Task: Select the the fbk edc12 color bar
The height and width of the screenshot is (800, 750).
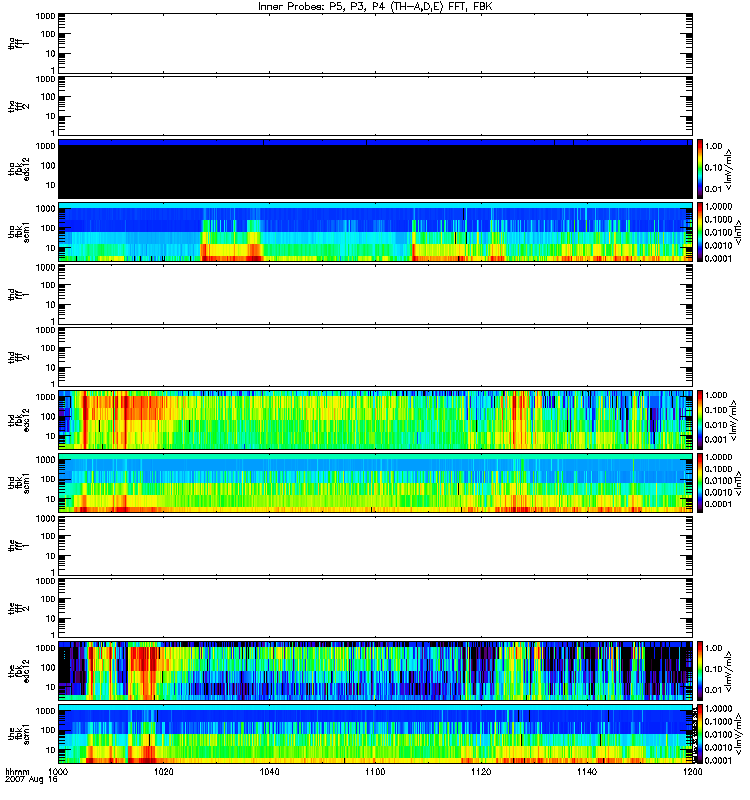Action: (x=700, y=671)
